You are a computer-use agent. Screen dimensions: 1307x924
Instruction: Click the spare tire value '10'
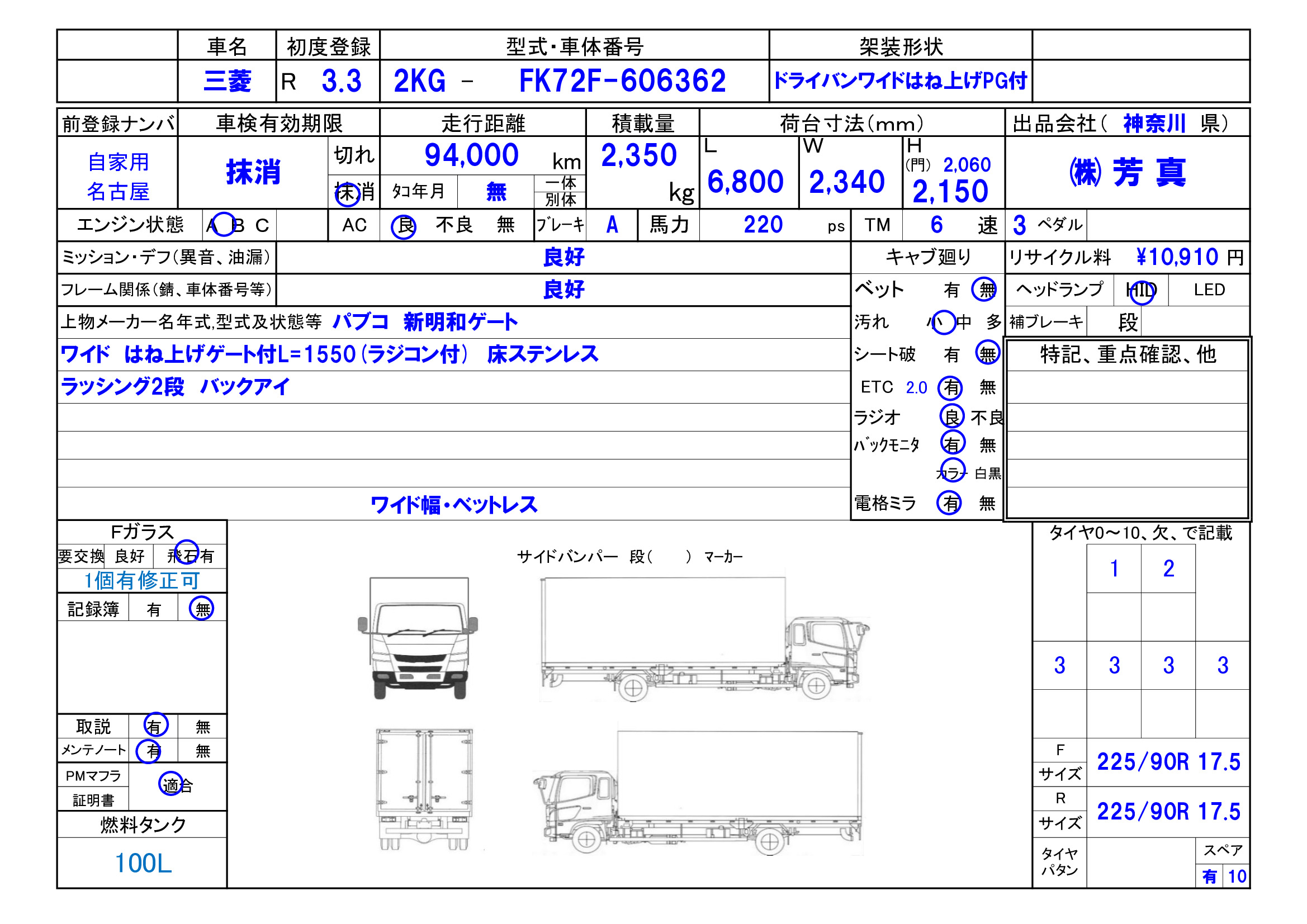pos(1237,876)
